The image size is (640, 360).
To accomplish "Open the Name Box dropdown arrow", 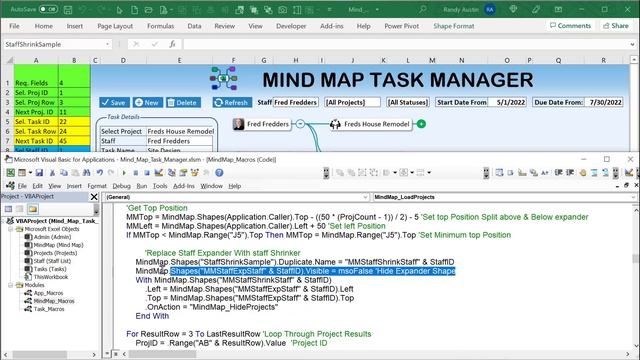I will pyautogui.click(x=107, y=44).
